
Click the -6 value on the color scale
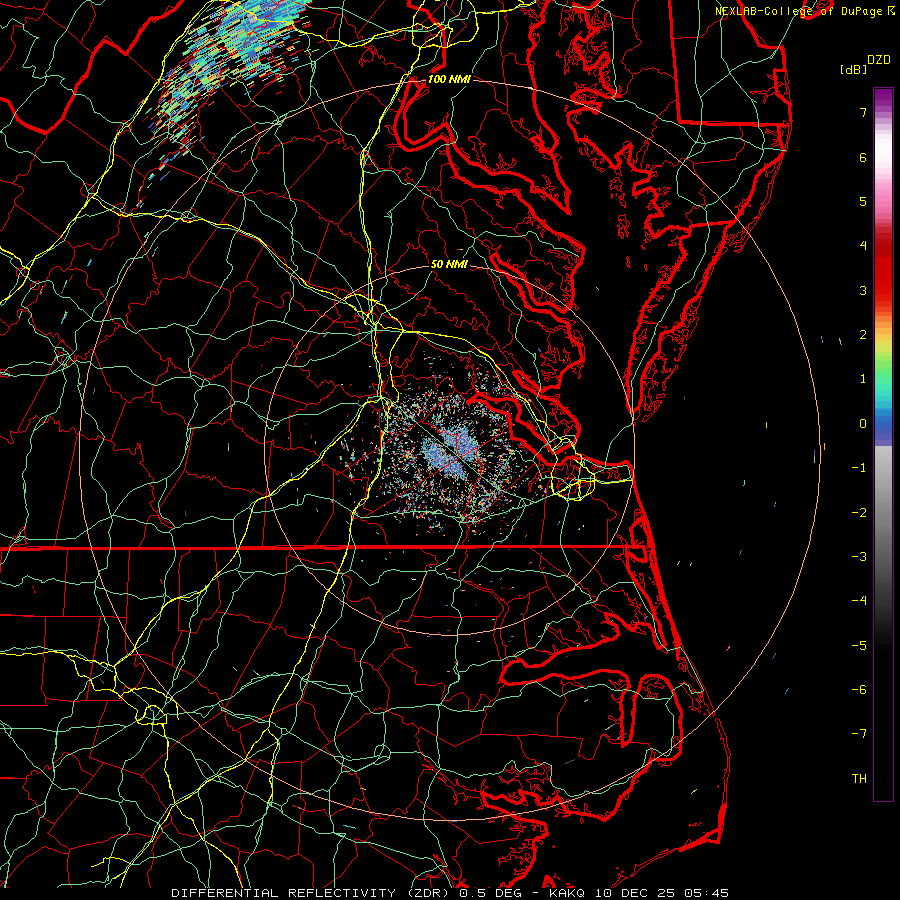pyautogui.click(x=859, y=690)
